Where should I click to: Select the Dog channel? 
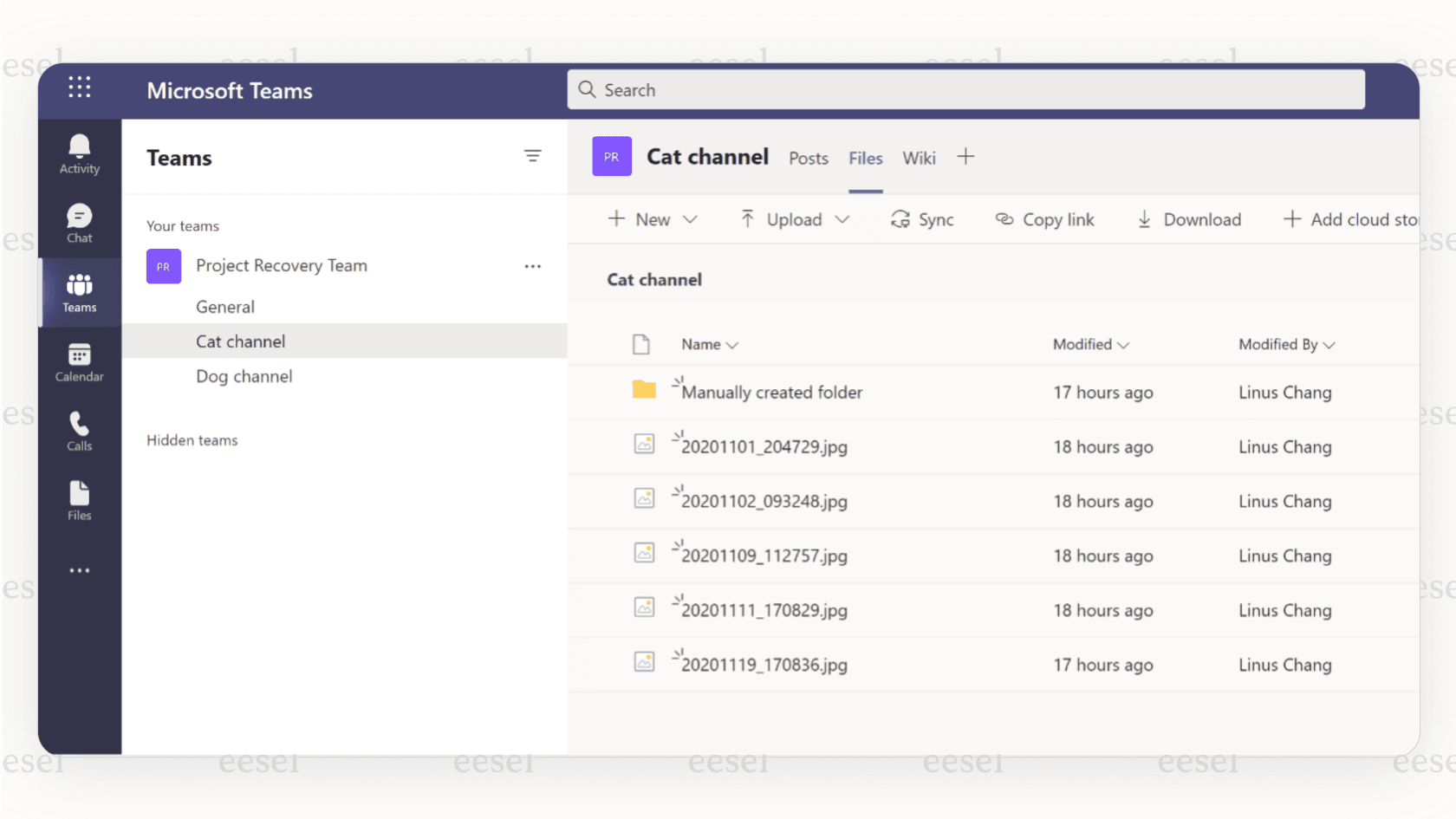[244, 376]
